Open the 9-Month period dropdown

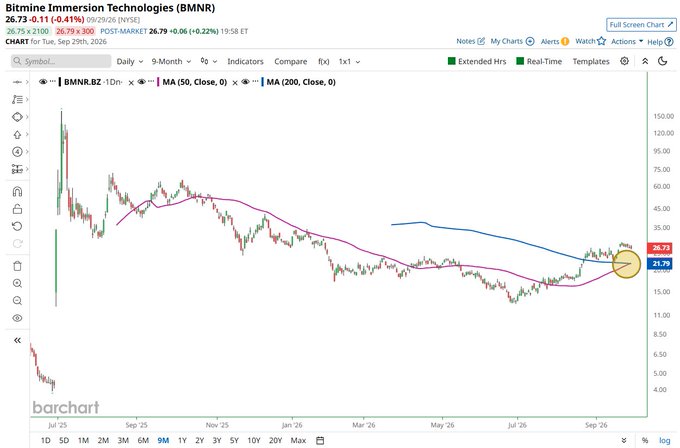(171, 62)
